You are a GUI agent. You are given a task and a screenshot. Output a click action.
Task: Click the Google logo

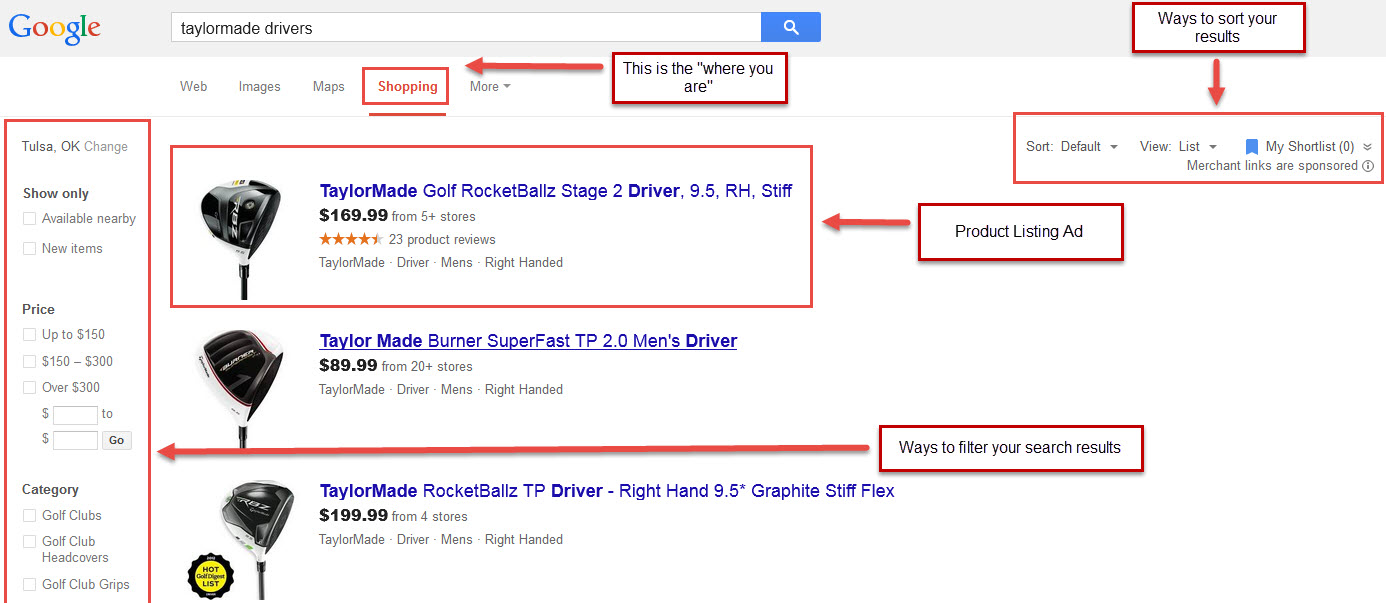click(x=53, y=27)
